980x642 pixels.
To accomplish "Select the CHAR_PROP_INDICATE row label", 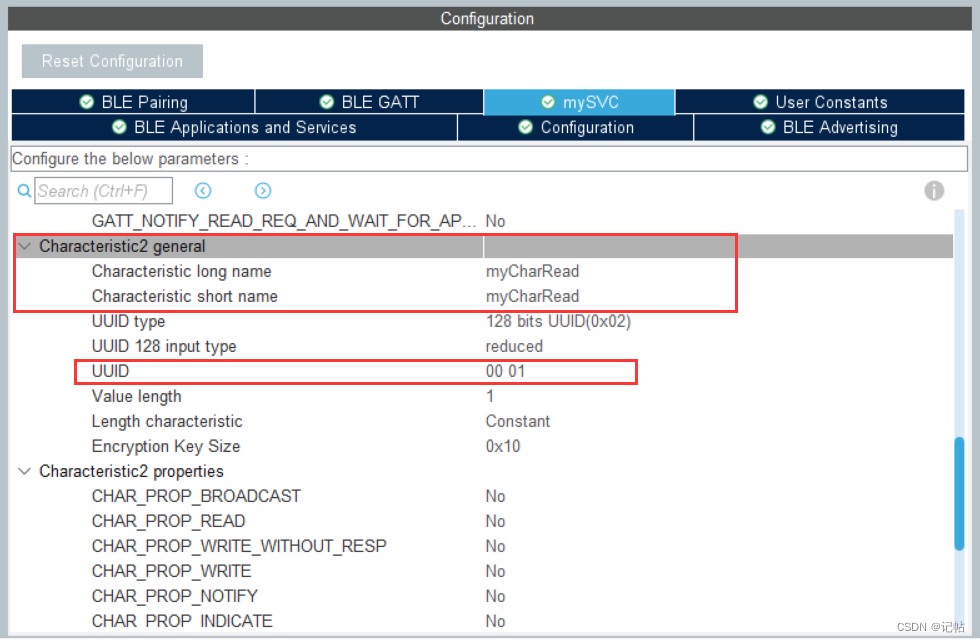I will tap(182, 621).
